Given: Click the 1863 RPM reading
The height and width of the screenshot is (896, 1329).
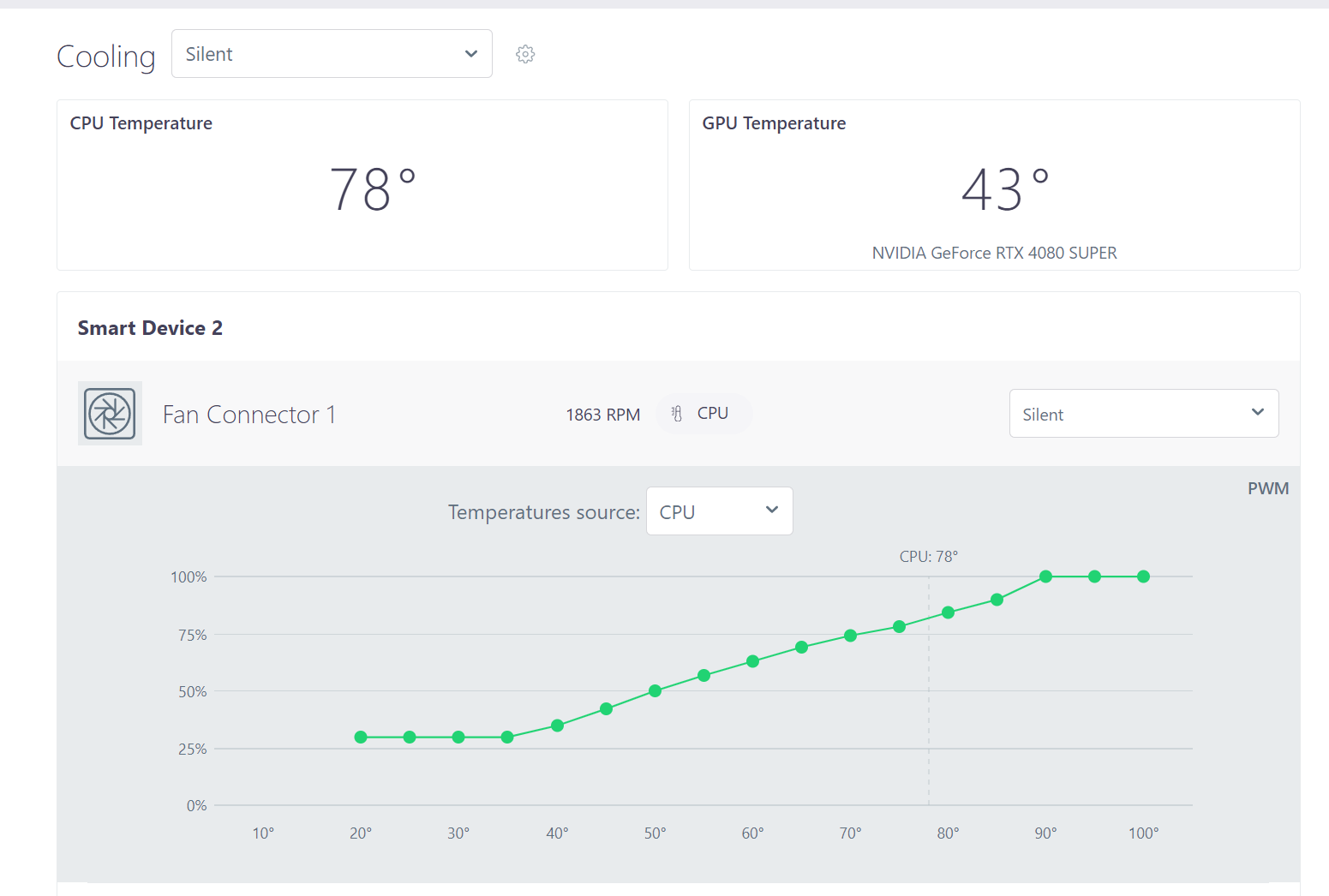Looking at the screenshot, I should (603, 415).
